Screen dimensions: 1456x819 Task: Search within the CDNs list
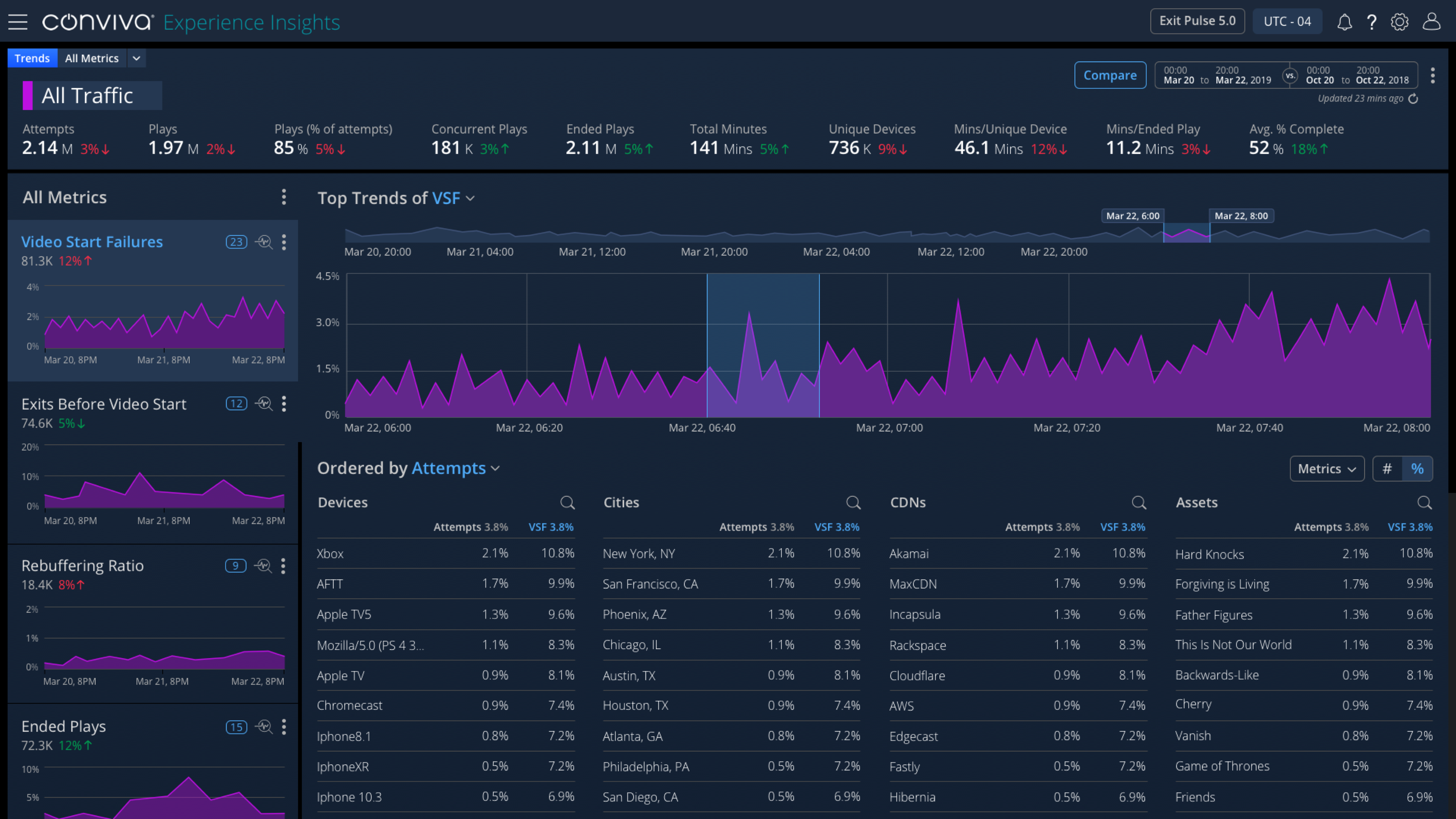point(1139,503)
